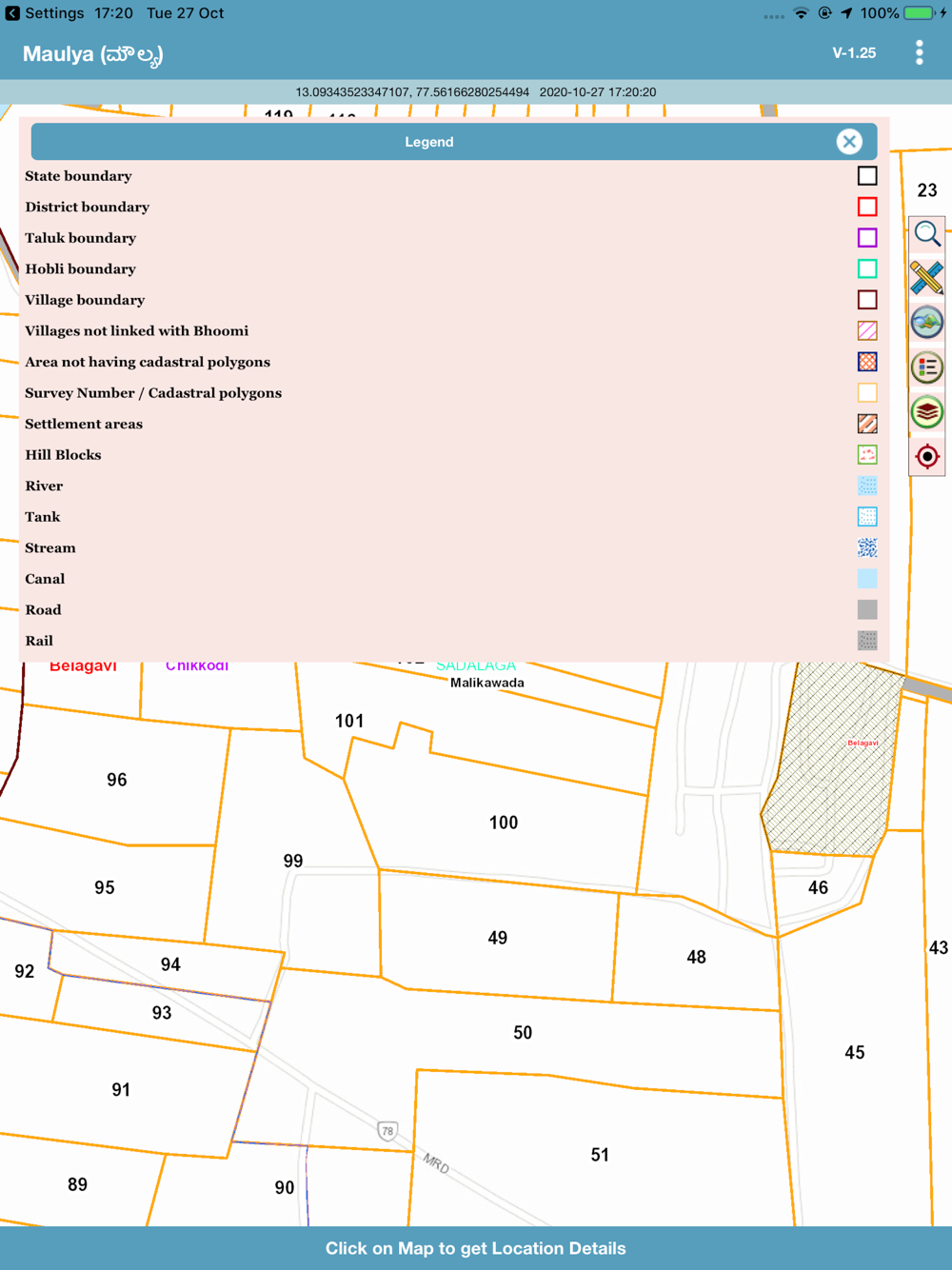Click survey parcel 100 on map
952x1270 pixels.
click(x=504, y=823)
